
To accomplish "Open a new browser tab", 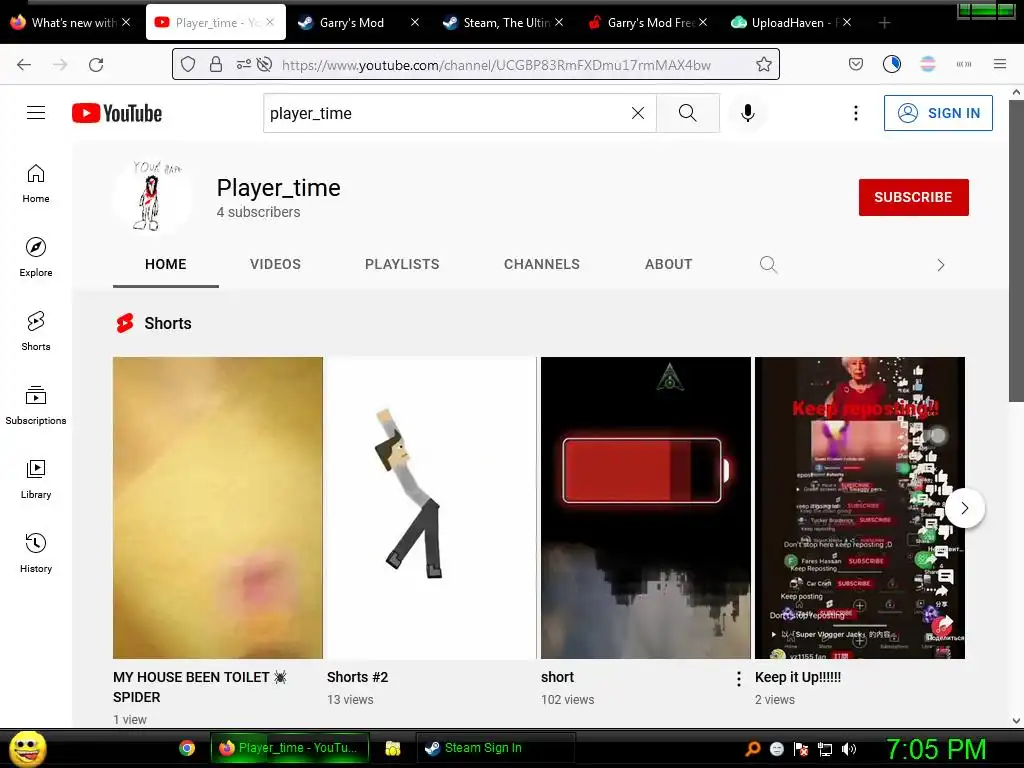I will click(x=884, y=23).
